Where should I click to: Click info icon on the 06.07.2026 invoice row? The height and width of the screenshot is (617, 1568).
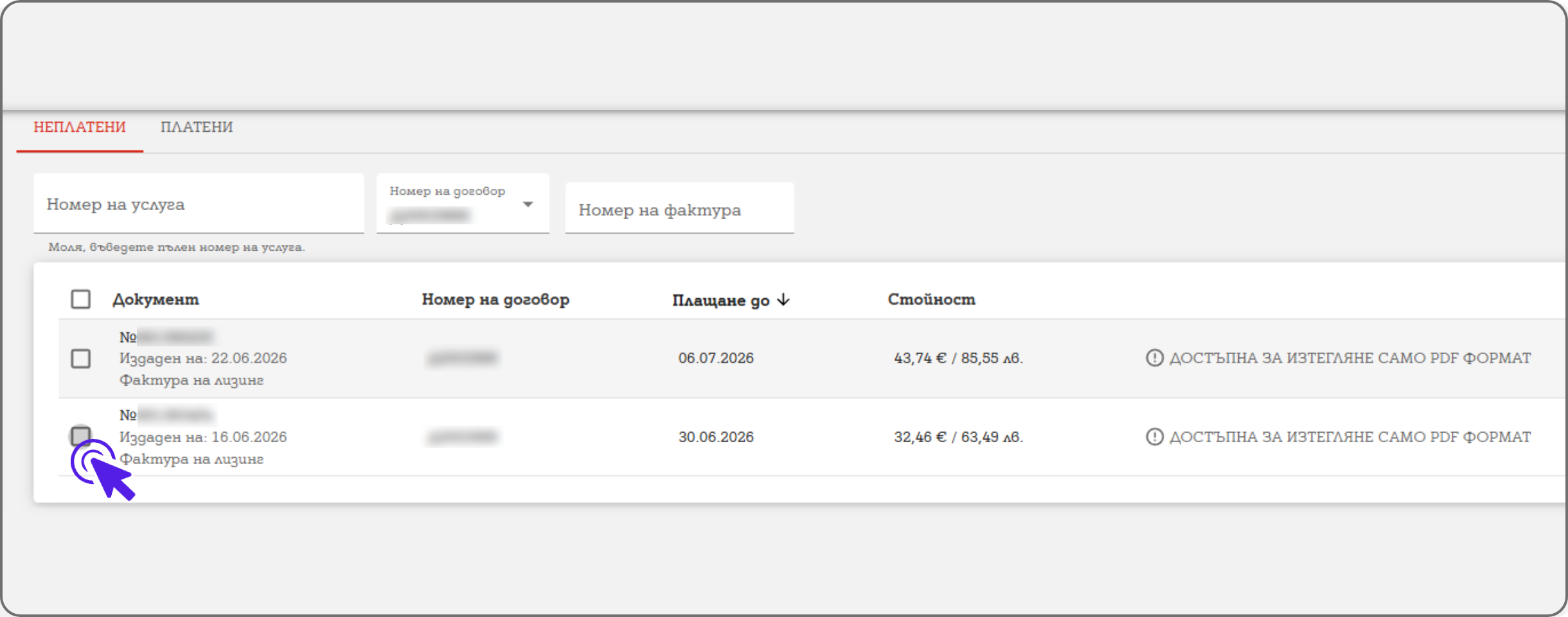click(x=1154, y=358)
